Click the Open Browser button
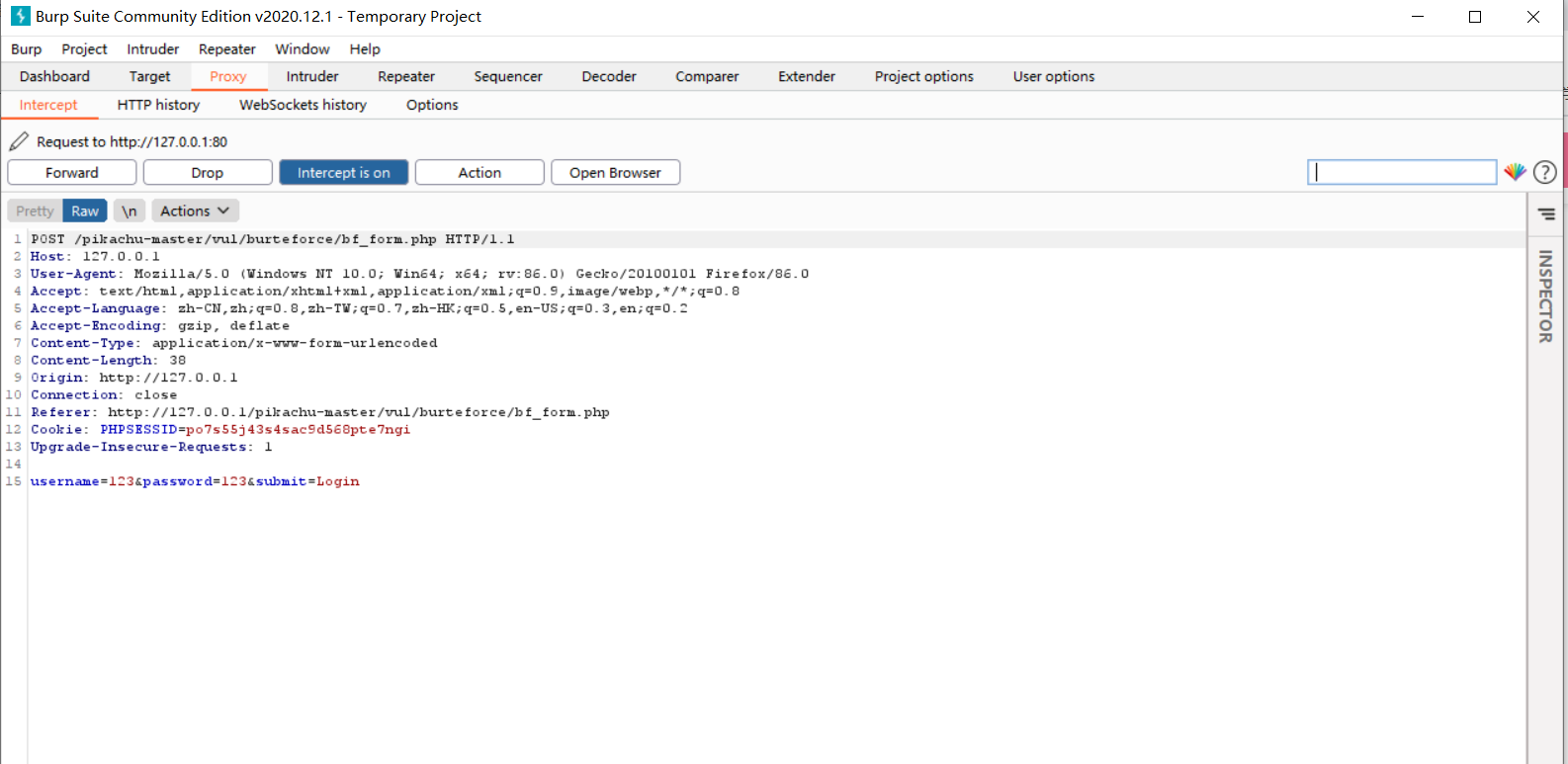Screen dimensions: 1568x764 (615, 172)
